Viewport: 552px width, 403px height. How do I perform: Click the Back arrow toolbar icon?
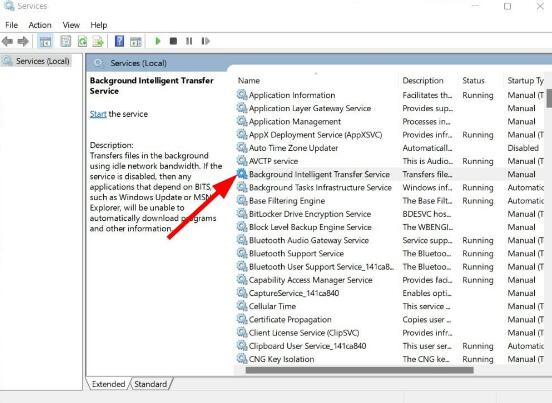tap(7, 42)
